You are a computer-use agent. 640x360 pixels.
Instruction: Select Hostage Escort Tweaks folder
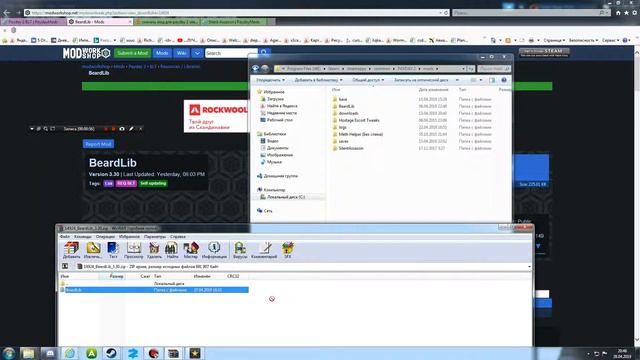359,120
